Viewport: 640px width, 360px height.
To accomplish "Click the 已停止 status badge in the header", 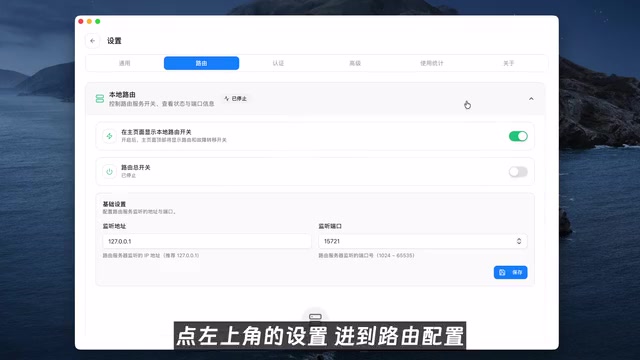I will [236, 99].
